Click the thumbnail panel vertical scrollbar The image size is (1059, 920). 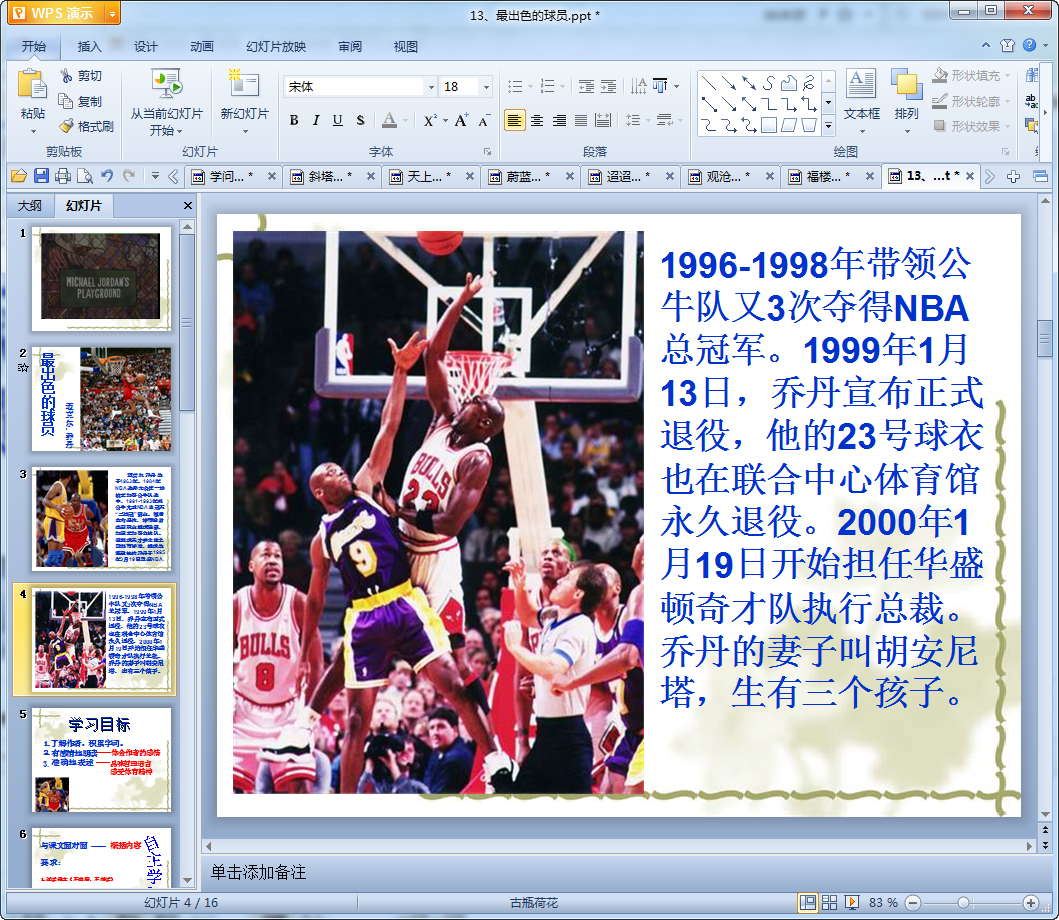(x=187, y=323)
